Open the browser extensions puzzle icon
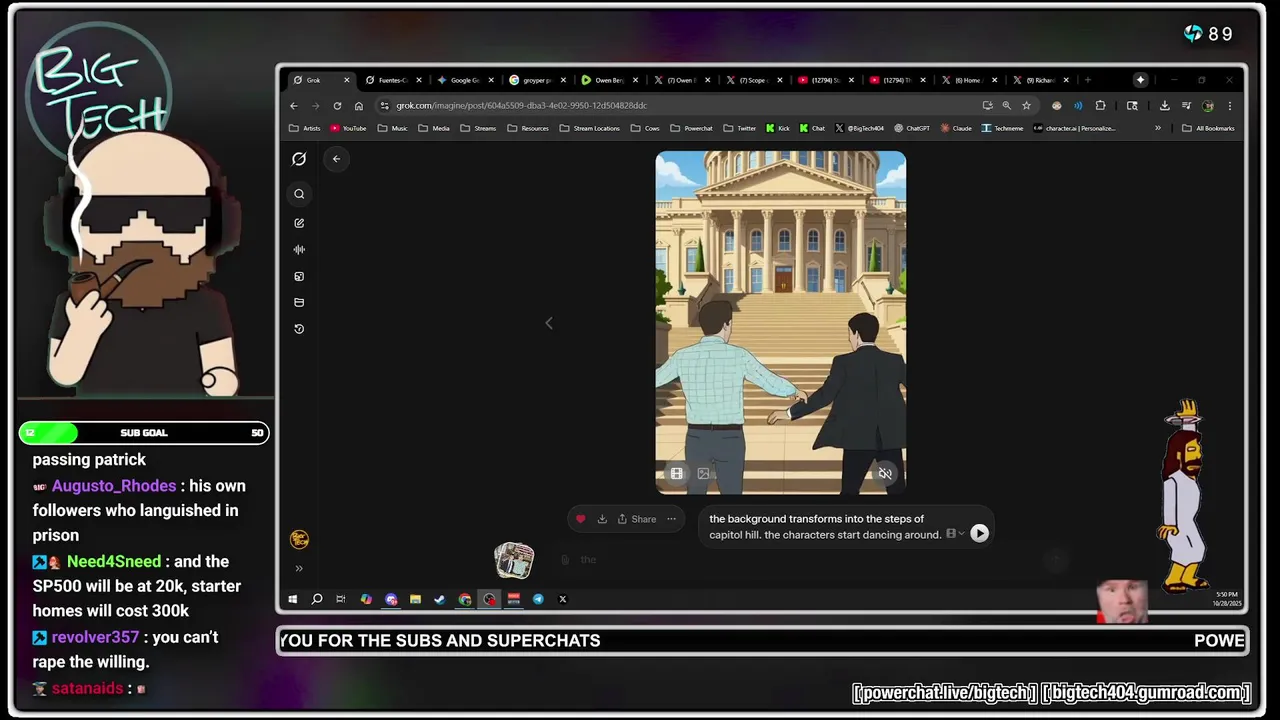Viewport: 1280px width, 720px height. click(x=1101, y=106)
